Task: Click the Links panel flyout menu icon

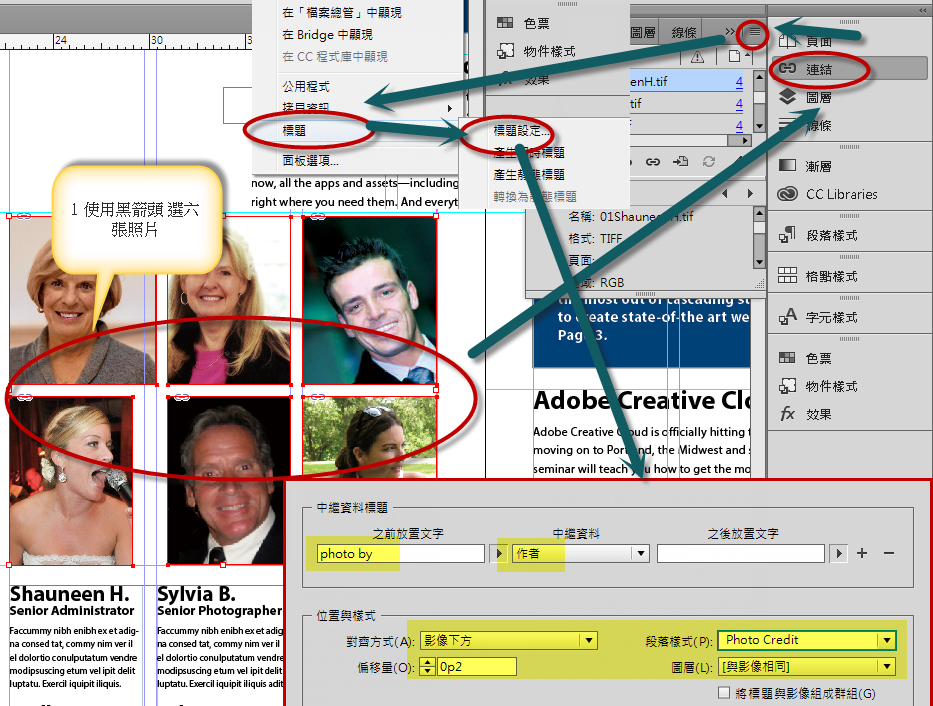Action: (x=755, y=33)
